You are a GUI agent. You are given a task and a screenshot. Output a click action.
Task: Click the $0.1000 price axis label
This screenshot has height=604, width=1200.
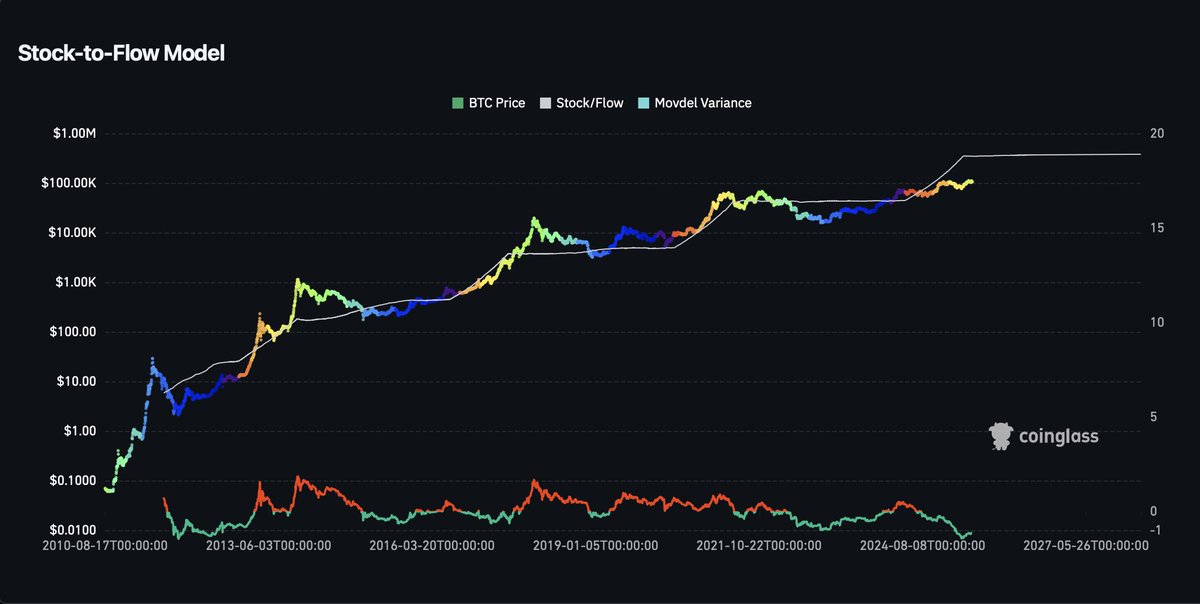(x=74, y=481)
